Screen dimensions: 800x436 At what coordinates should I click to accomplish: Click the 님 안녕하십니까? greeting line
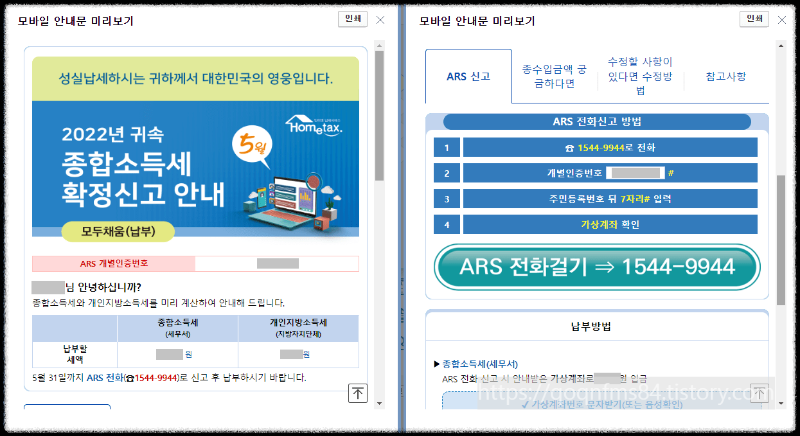tap(87, 287)
